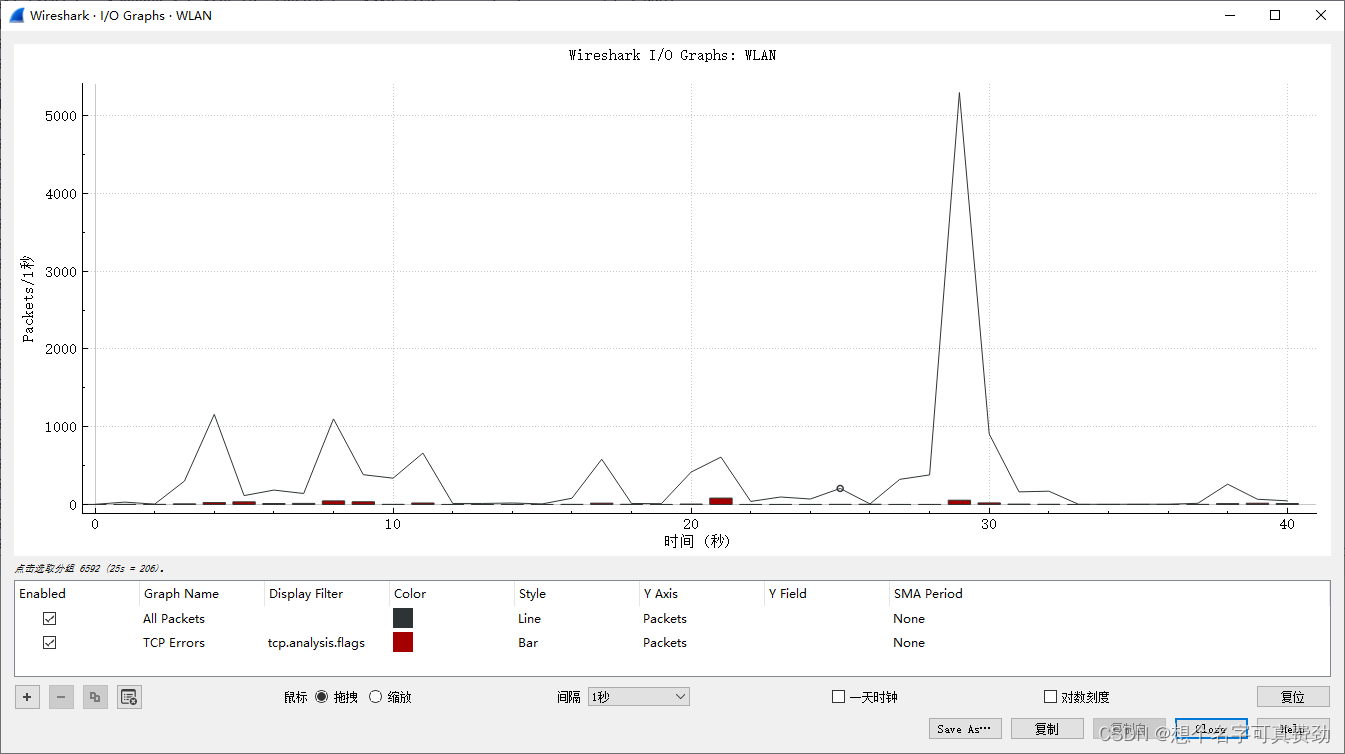Click the dark color swatch for All Packets

[403, 619]
